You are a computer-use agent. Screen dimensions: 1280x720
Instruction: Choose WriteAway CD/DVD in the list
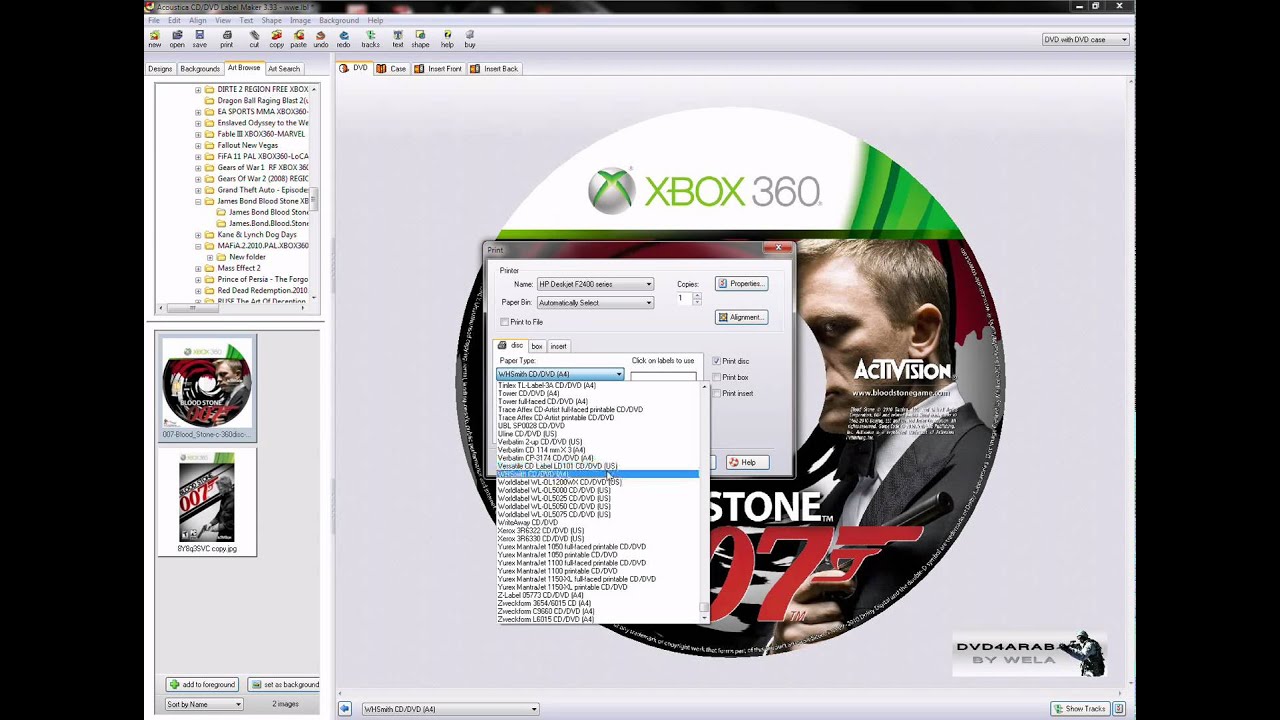pos(528,523)
